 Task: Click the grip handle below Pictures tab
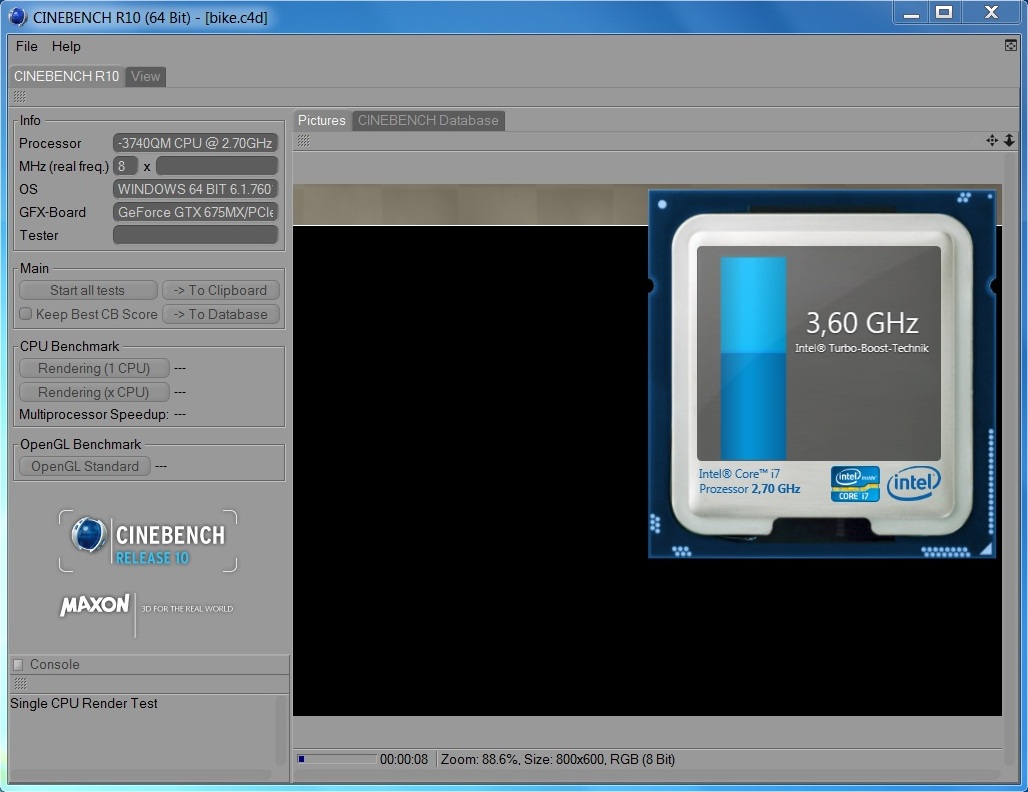304,141
